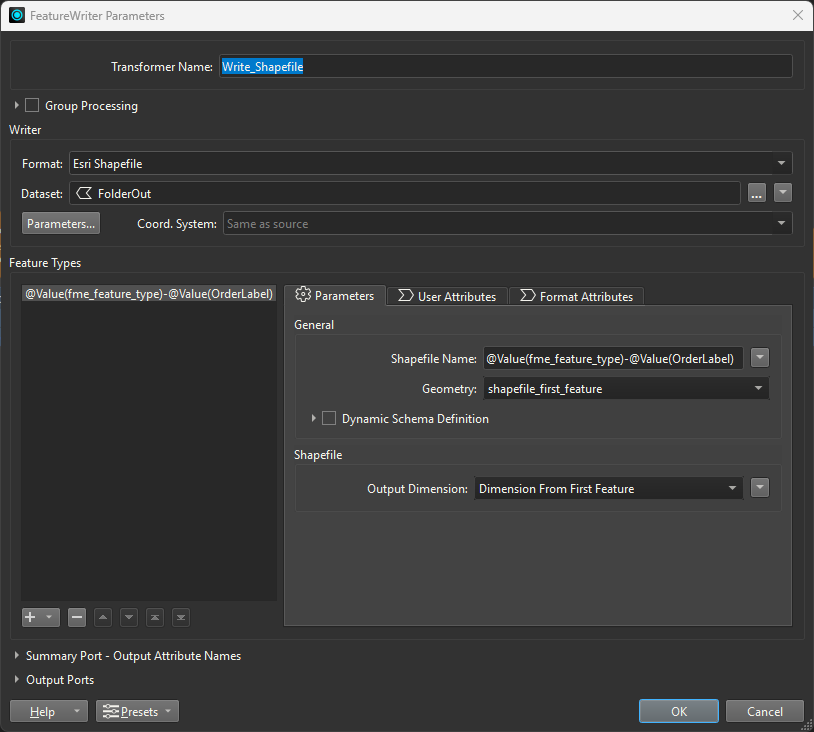Open the Format dropdown showing Esri Shapefile

point(430,163)
